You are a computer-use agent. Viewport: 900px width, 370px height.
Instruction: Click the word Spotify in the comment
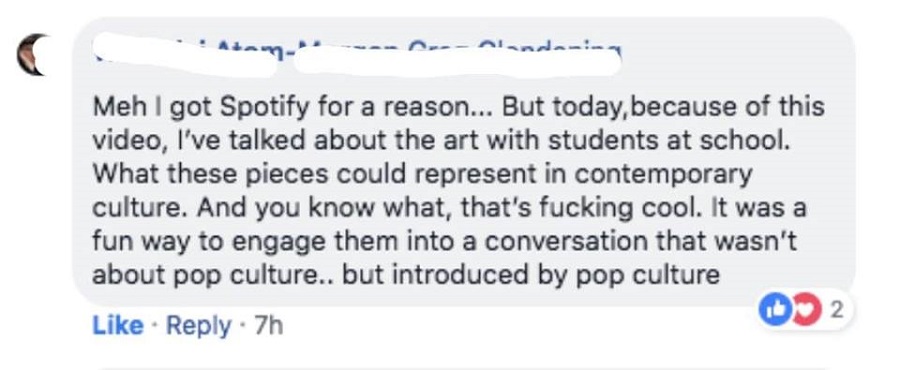(x=267, y=107)
